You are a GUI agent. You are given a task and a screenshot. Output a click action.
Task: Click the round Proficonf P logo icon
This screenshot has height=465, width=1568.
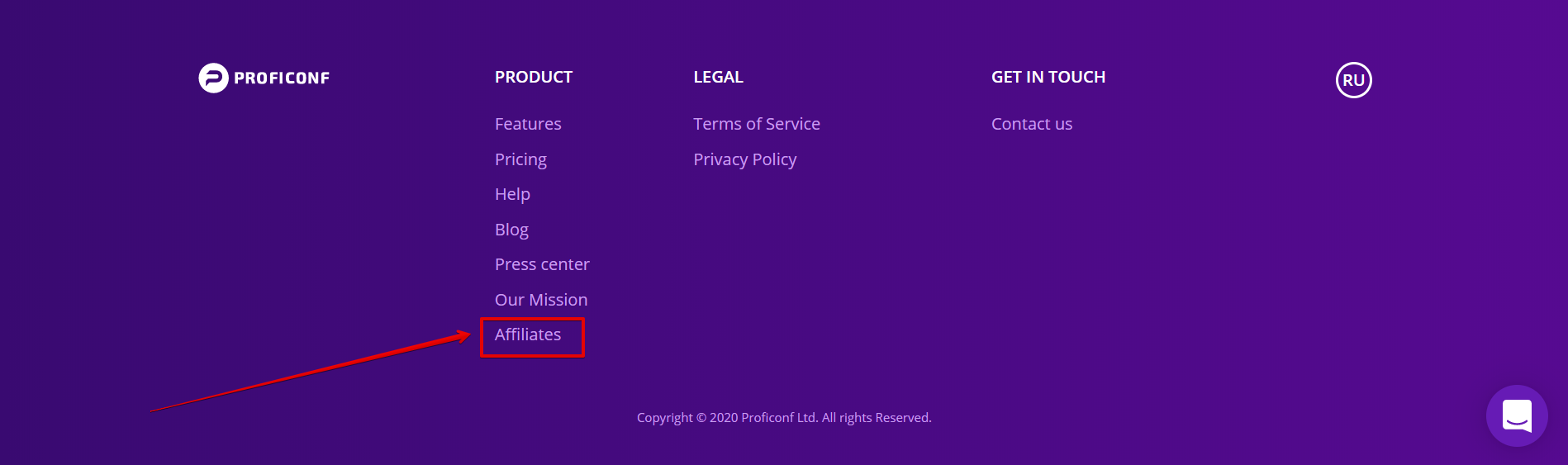[x=213, y=78]
